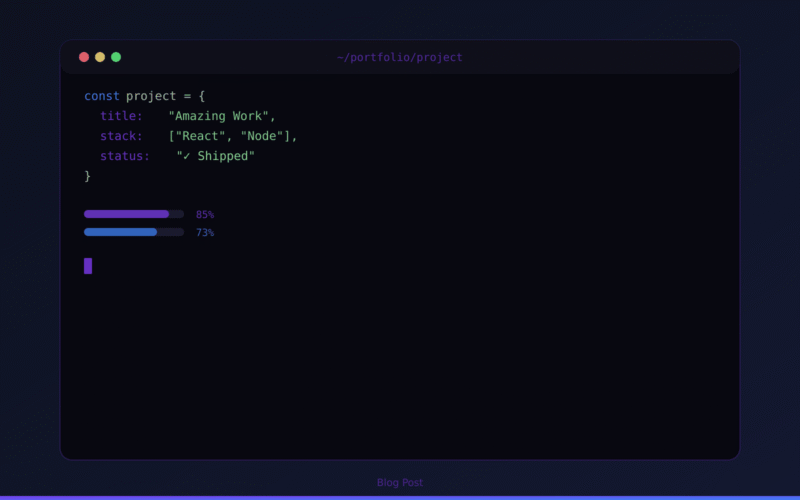The image size is (800, 500).
Task: Click the 'project' variable name
Action: (x=151, y=96)
